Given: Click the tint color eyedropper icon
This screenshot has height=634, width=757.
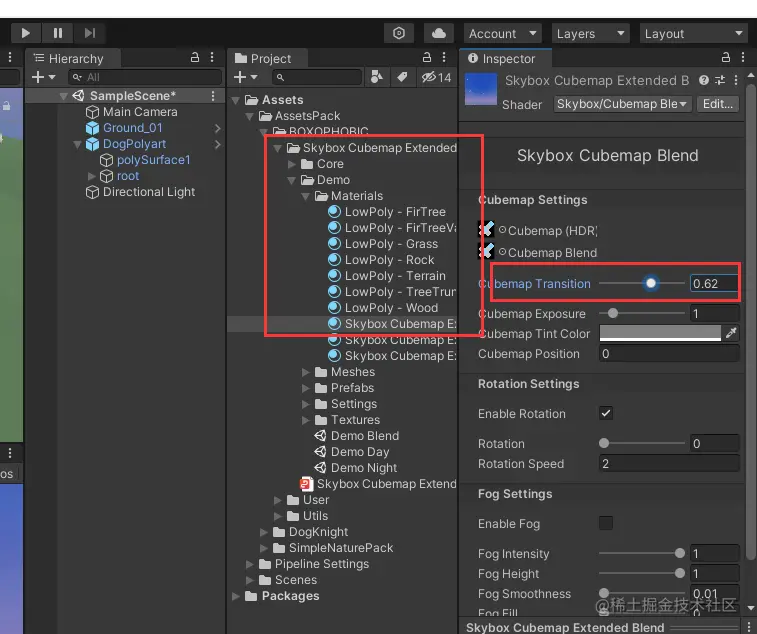Looking at the screenshot, I should coord(731,333).
